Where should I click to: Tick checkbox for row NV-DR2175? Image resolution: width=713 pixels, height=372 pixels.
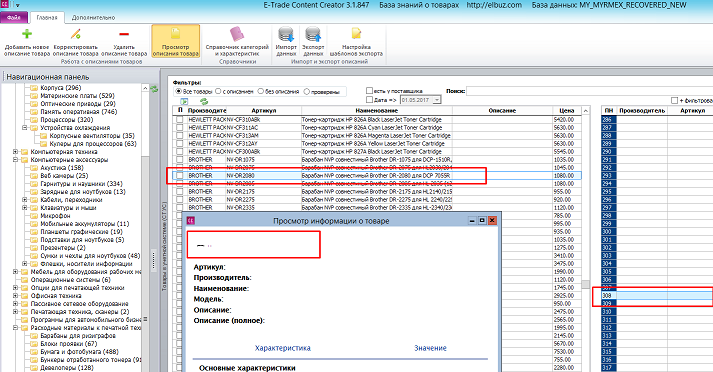click(x=180, y=191)
